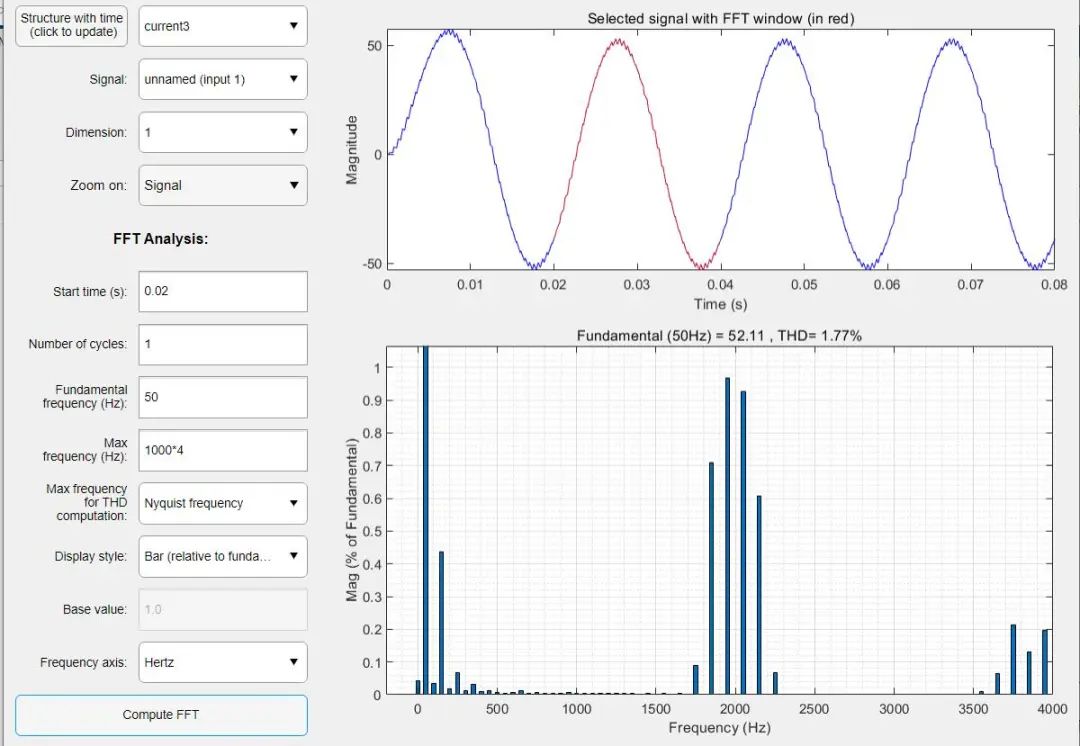Click the Selected signal plot title
This screenshot has width=1080, height=746.
click(720, 19)
